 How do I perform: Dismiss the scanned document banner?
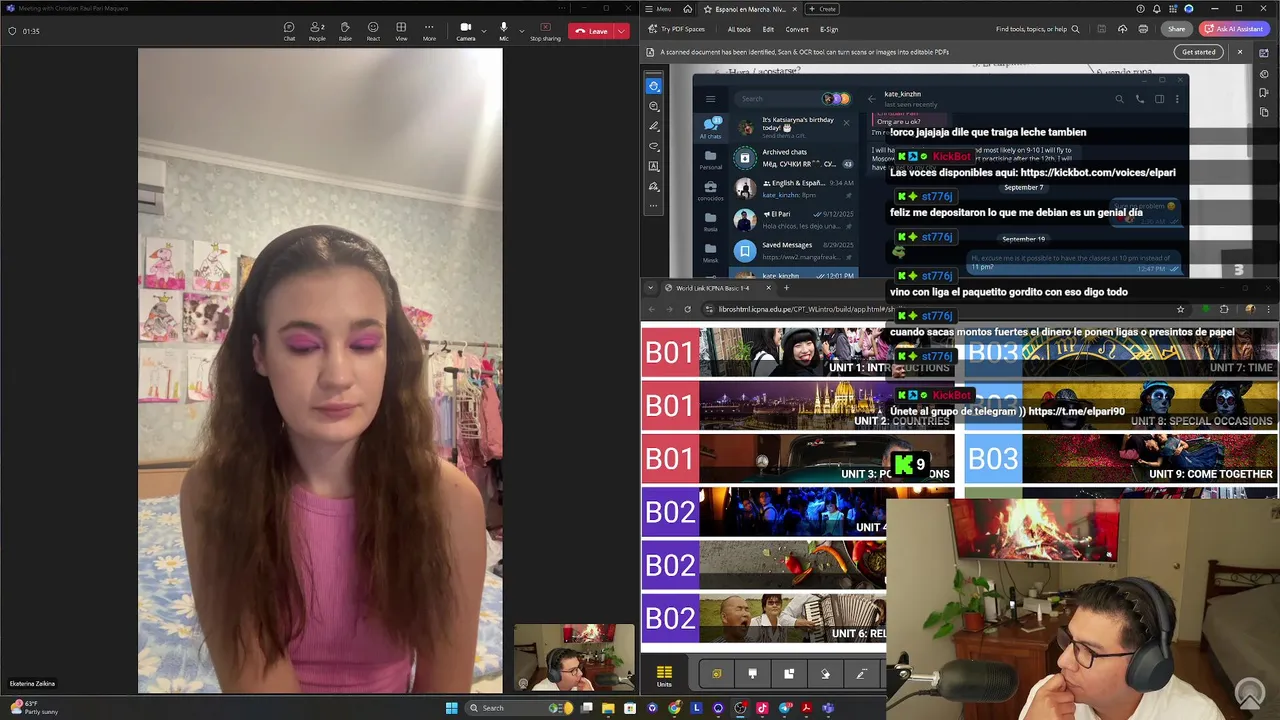[1240, 52]
